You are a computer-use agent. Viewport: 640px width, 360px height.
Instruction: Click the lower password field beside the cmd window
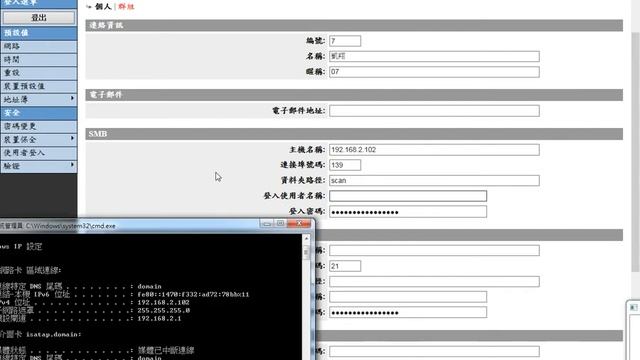408,313
